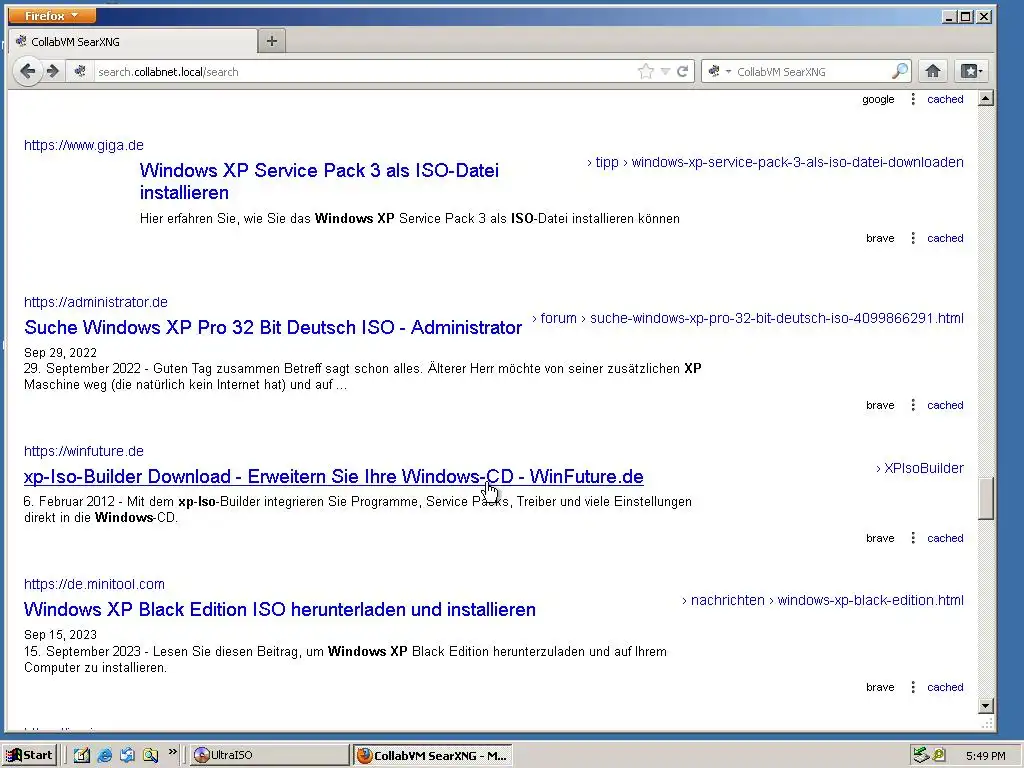1024x768 pixels.
Task: Switch to UltraISO taskbar button
Action: (270, 755)
